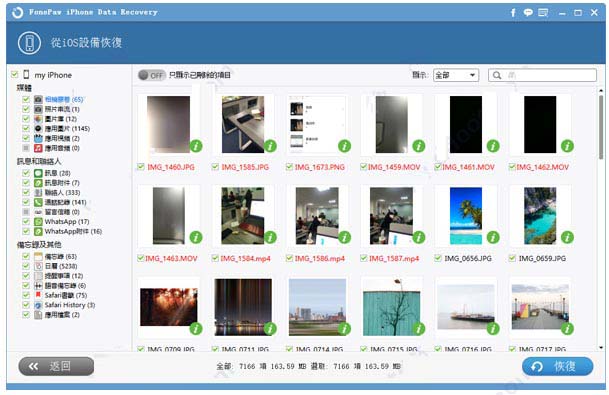
Task: Click the camera roll icon (65)
Action: tap(38, 99)
